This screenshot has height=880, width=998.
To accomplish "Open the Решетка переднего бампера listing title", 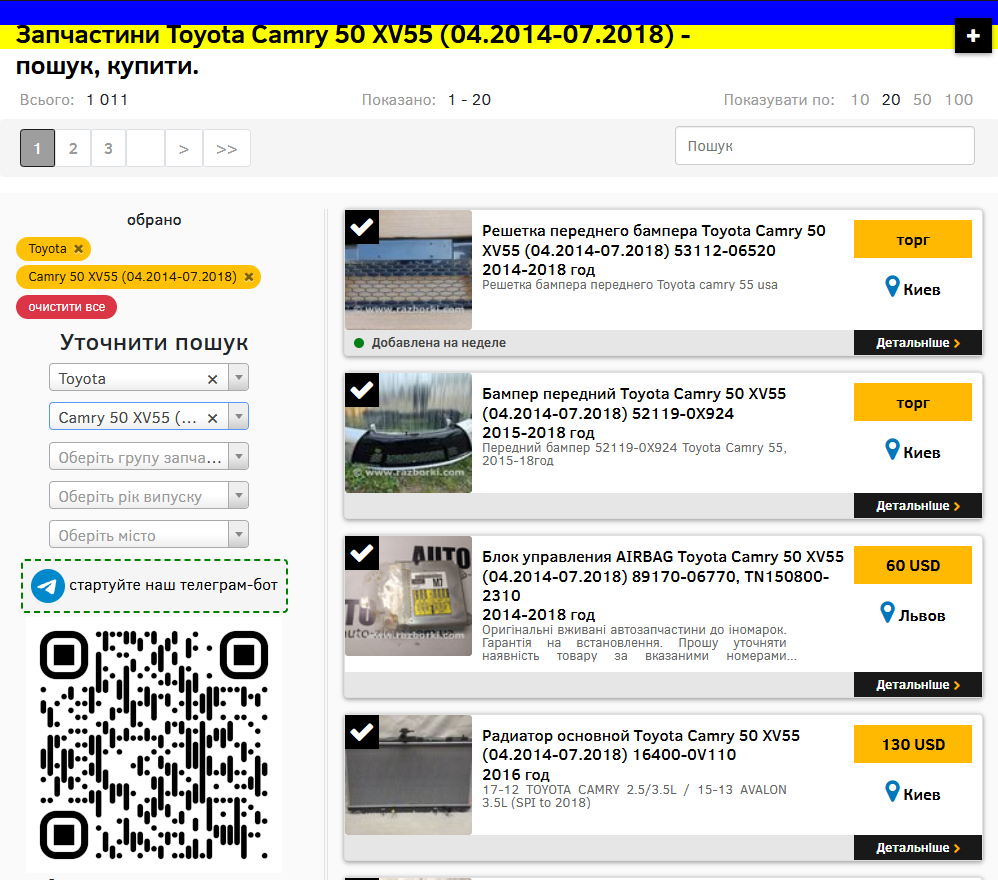I will pos(654,250).
